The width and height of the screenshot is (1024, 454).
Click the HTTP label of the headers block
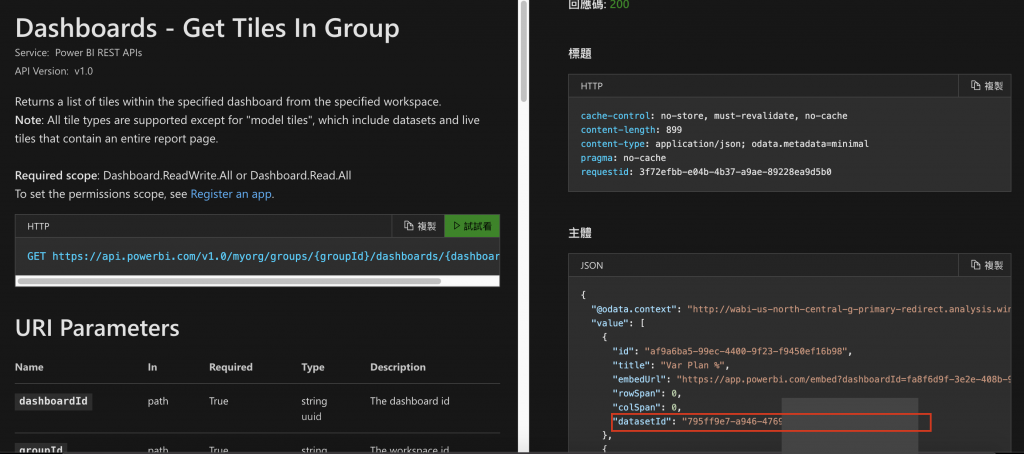point(592,86)
